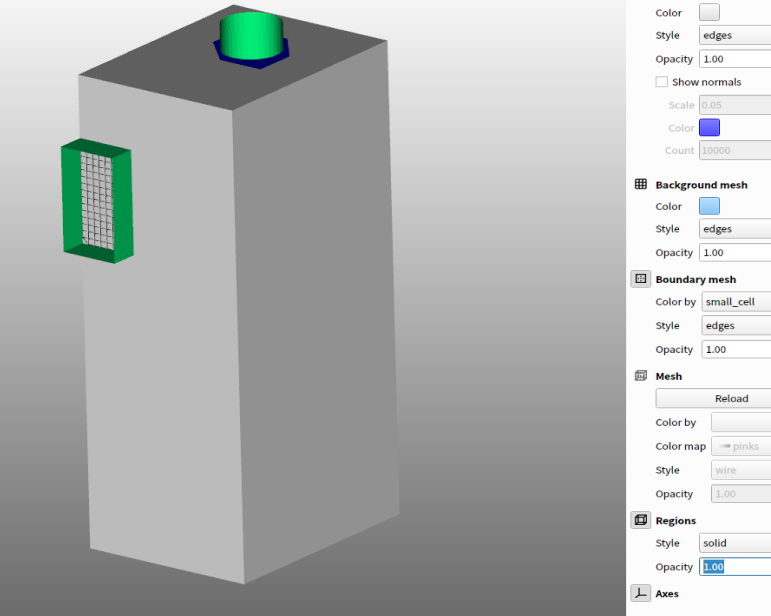The image size is (771, 616).
Task: Click the Background mesh Opacity field
Action: point(735,253)
